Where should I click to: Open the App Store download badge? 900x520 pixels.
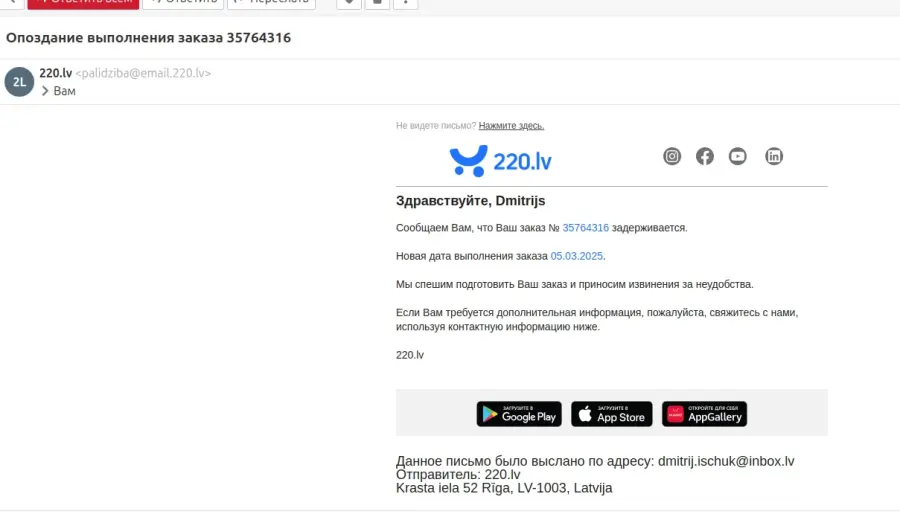click(x=612, y=414)
